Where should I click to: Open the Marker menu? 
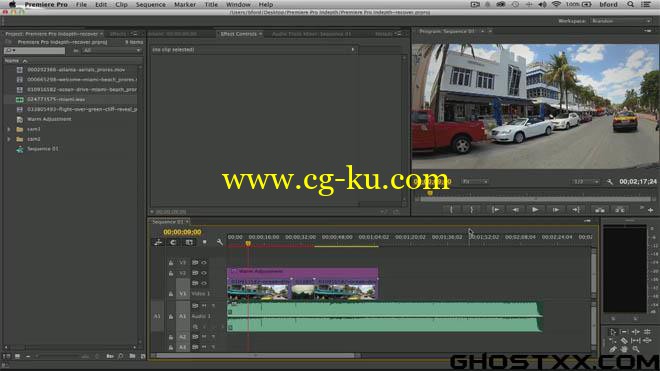pyautogui.click(x=185, y=4)
